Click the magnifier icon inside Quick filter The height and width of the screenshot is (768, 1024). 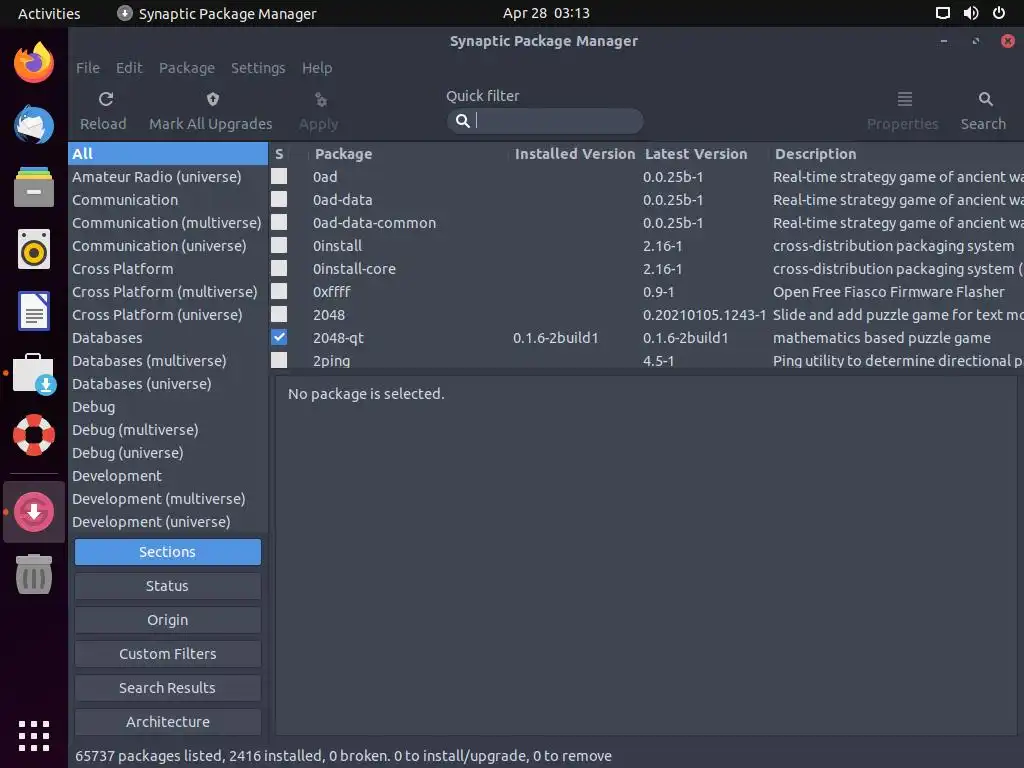click(x=462, y=121)
